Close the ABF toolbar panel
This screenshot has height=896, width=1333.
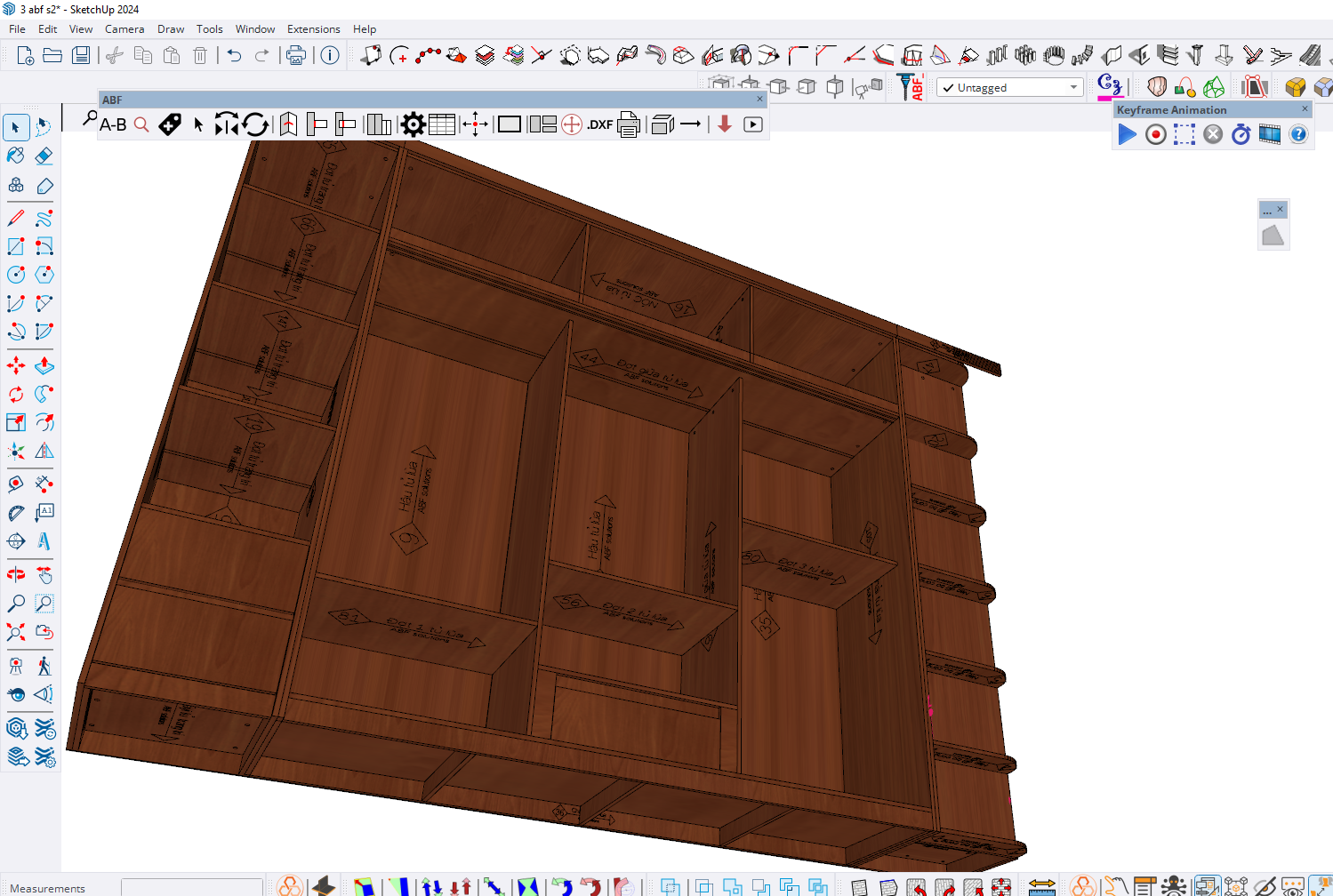[x=759, y=100]
